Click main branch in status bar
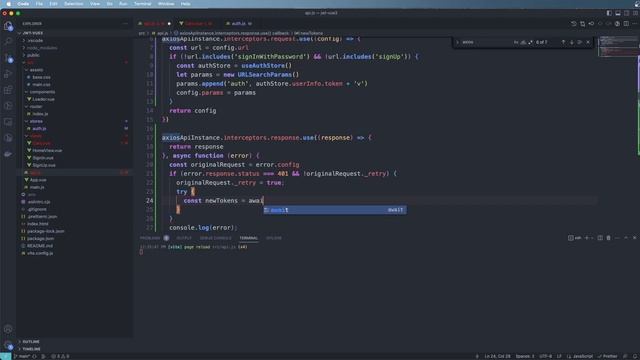640x360 pixels. (x=22, y=356)
